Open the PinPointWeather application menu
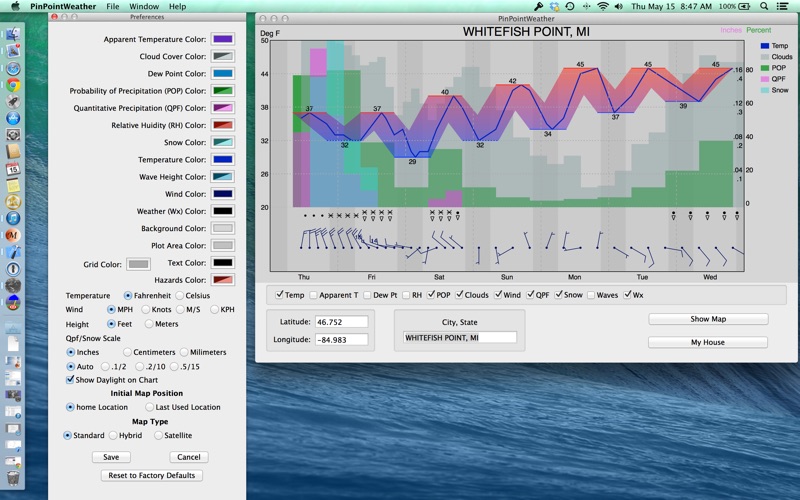Viewport: 800px width, 500px height. 63,7
